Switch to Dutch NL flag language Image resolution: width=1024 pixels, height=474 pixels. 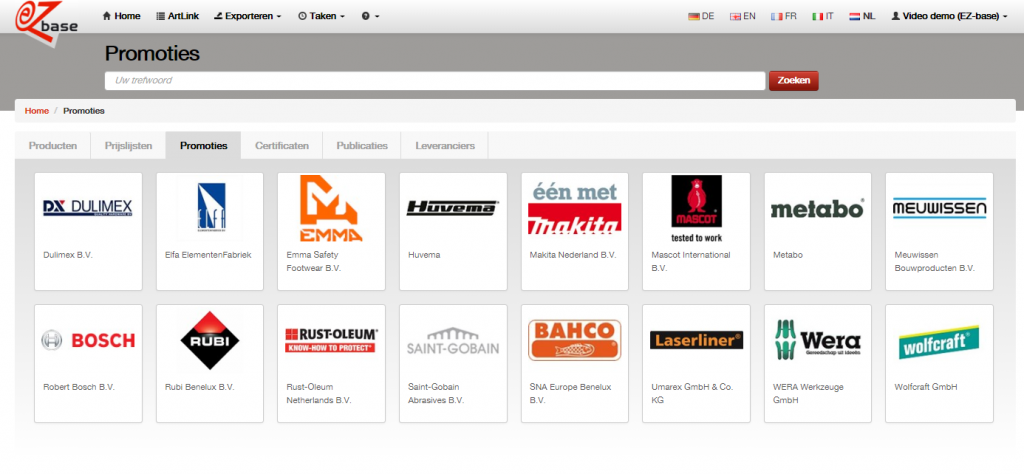(862, 16)
